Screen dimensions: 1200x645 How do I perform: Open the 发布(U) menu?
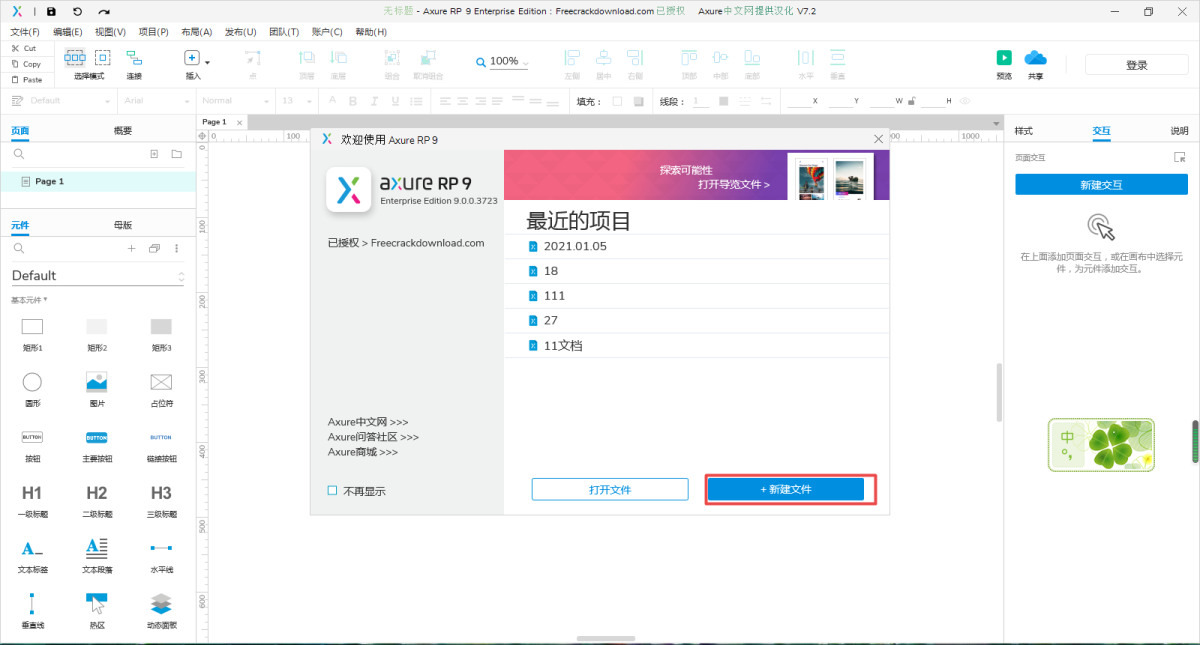tap(239, 32)
